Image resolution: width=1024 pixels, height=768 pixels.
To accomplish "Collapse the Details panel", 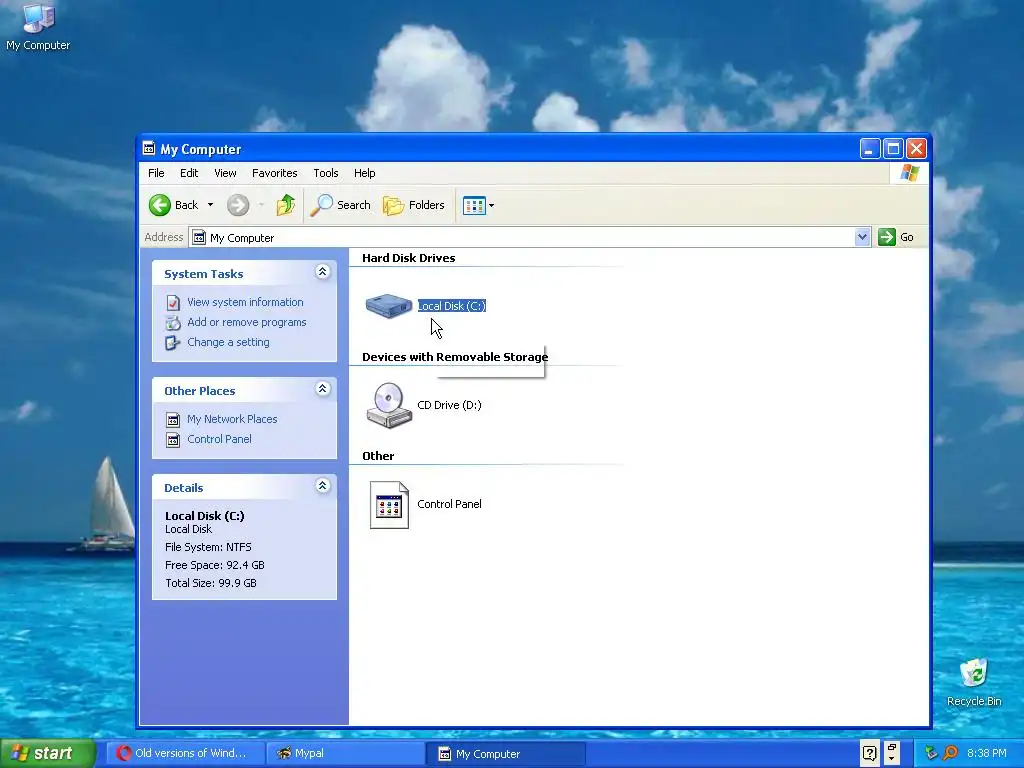I will (323, 485).
